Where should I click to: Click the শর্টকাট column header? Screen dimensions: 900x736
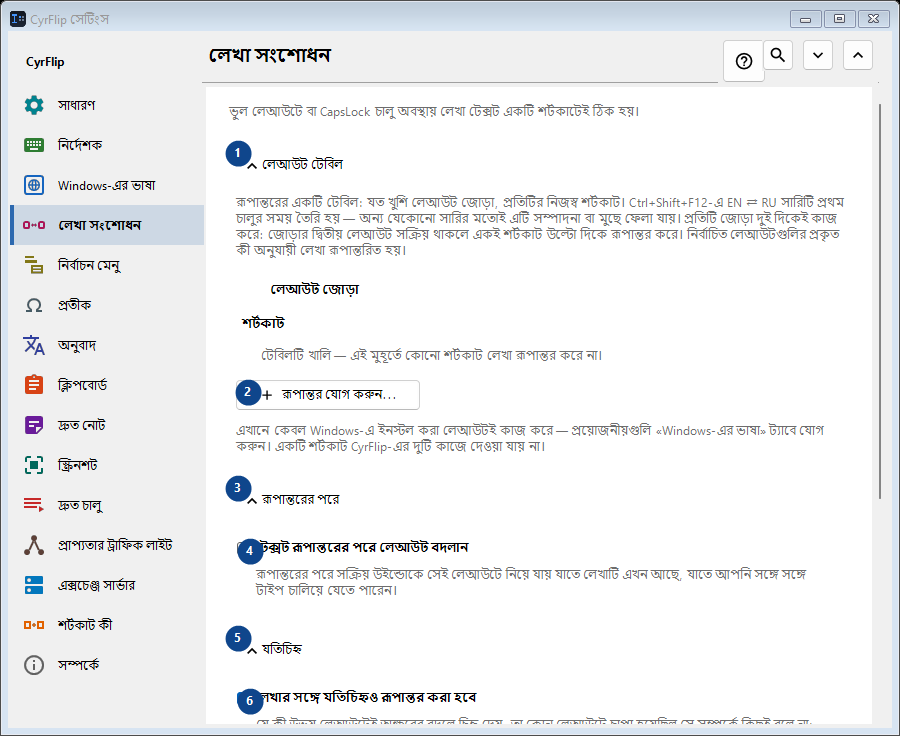point(263,323)
